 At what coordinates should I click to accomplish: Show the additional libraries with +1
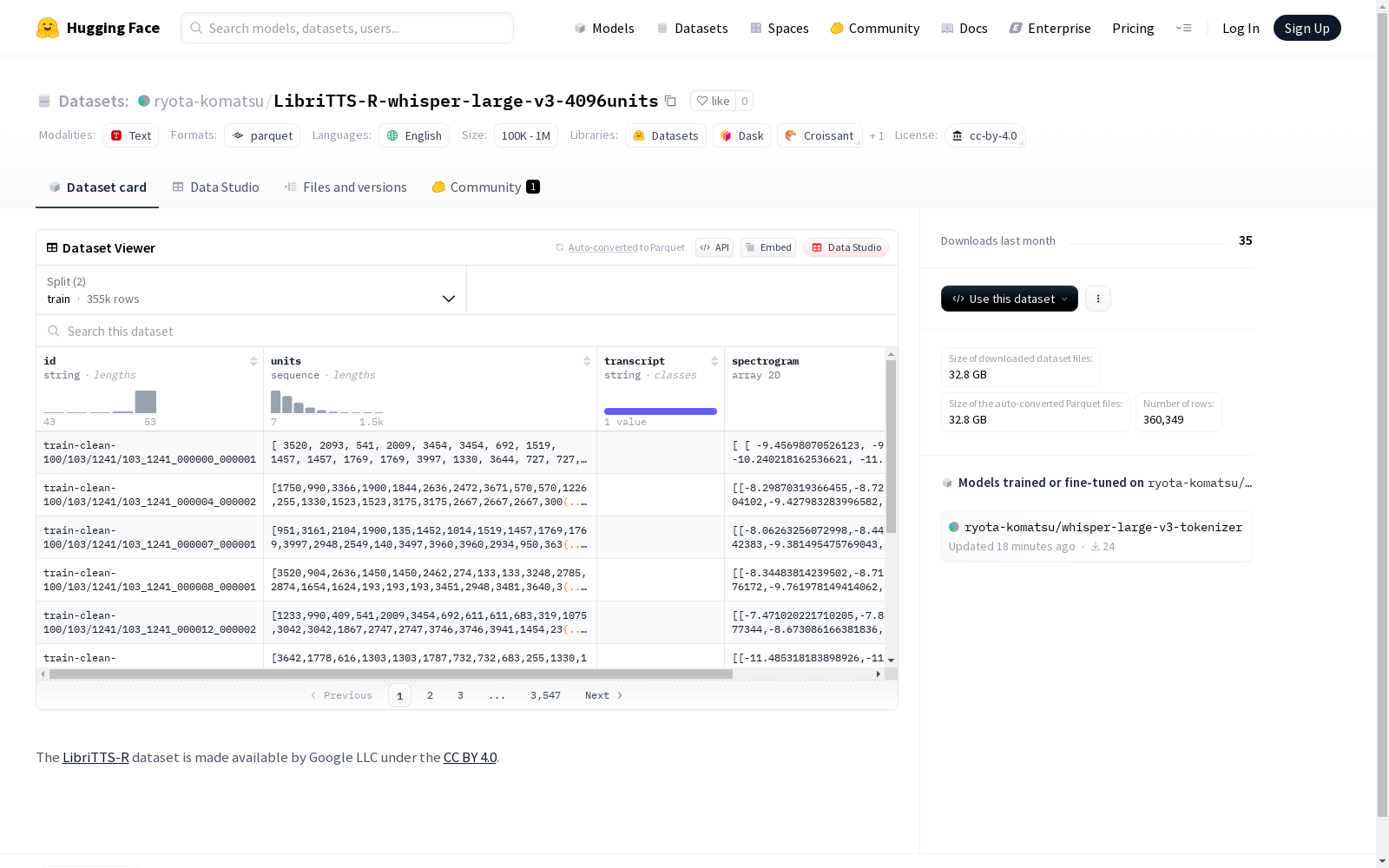877,135
